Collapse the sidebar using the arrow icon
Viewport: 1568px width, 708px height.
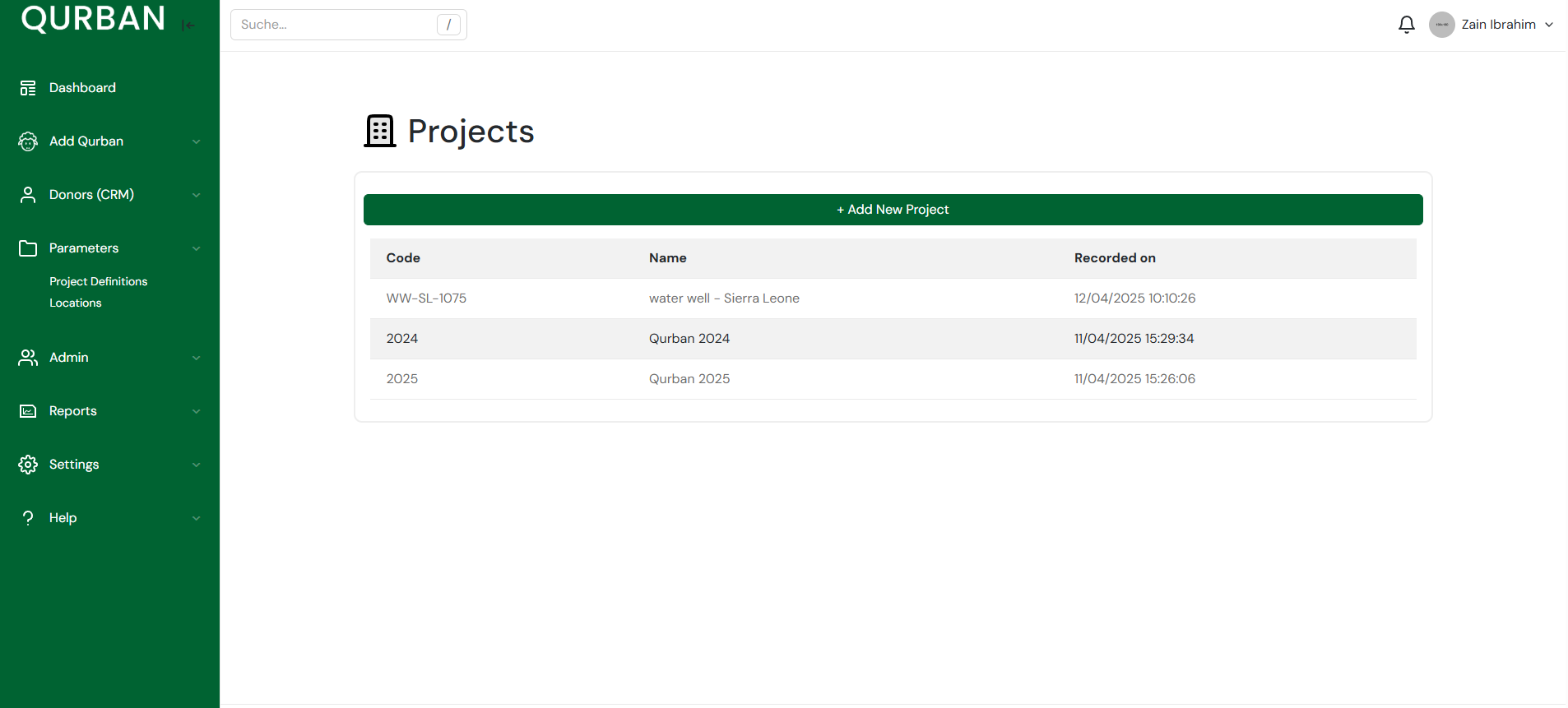tap(188, 25)
